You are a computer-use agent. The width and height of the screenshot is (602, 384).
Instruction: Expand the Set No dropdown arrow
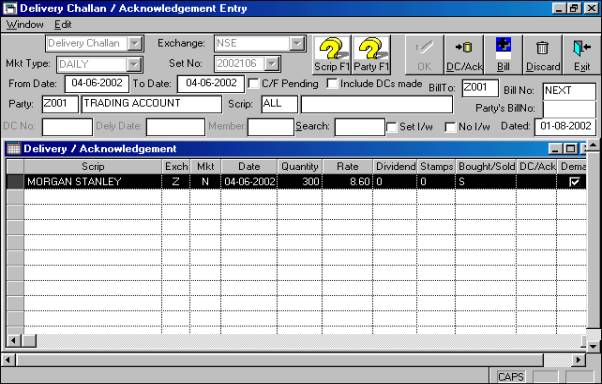click(271, 64)
